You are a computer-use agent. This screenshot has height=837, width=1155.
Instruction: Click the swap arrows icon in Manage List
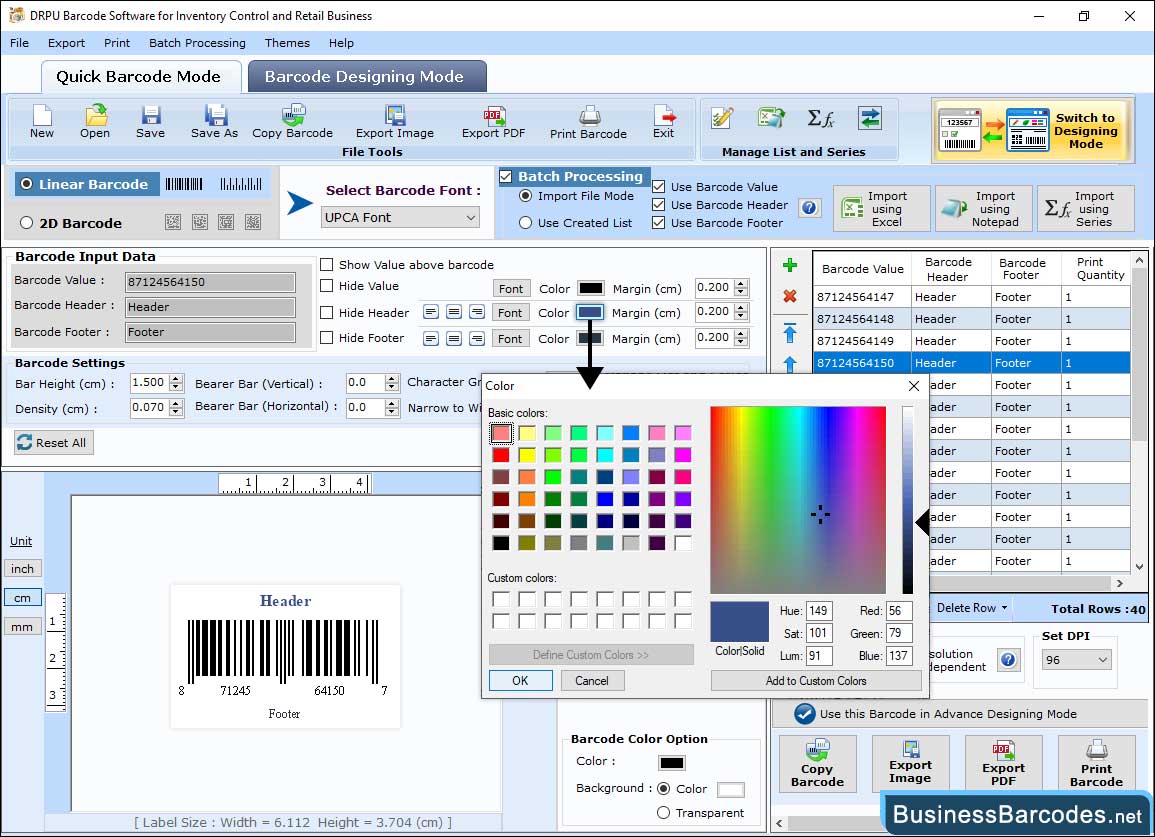870,118
